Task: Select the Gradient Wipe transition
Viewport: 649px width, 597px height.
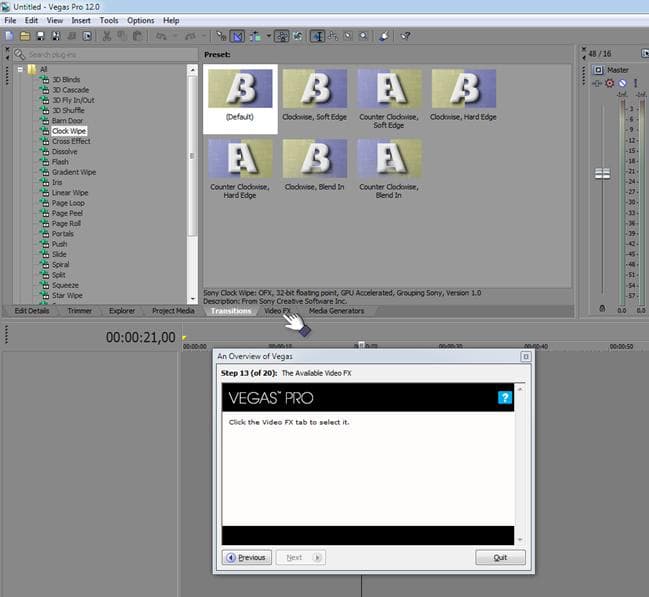Action: [74, 172]
